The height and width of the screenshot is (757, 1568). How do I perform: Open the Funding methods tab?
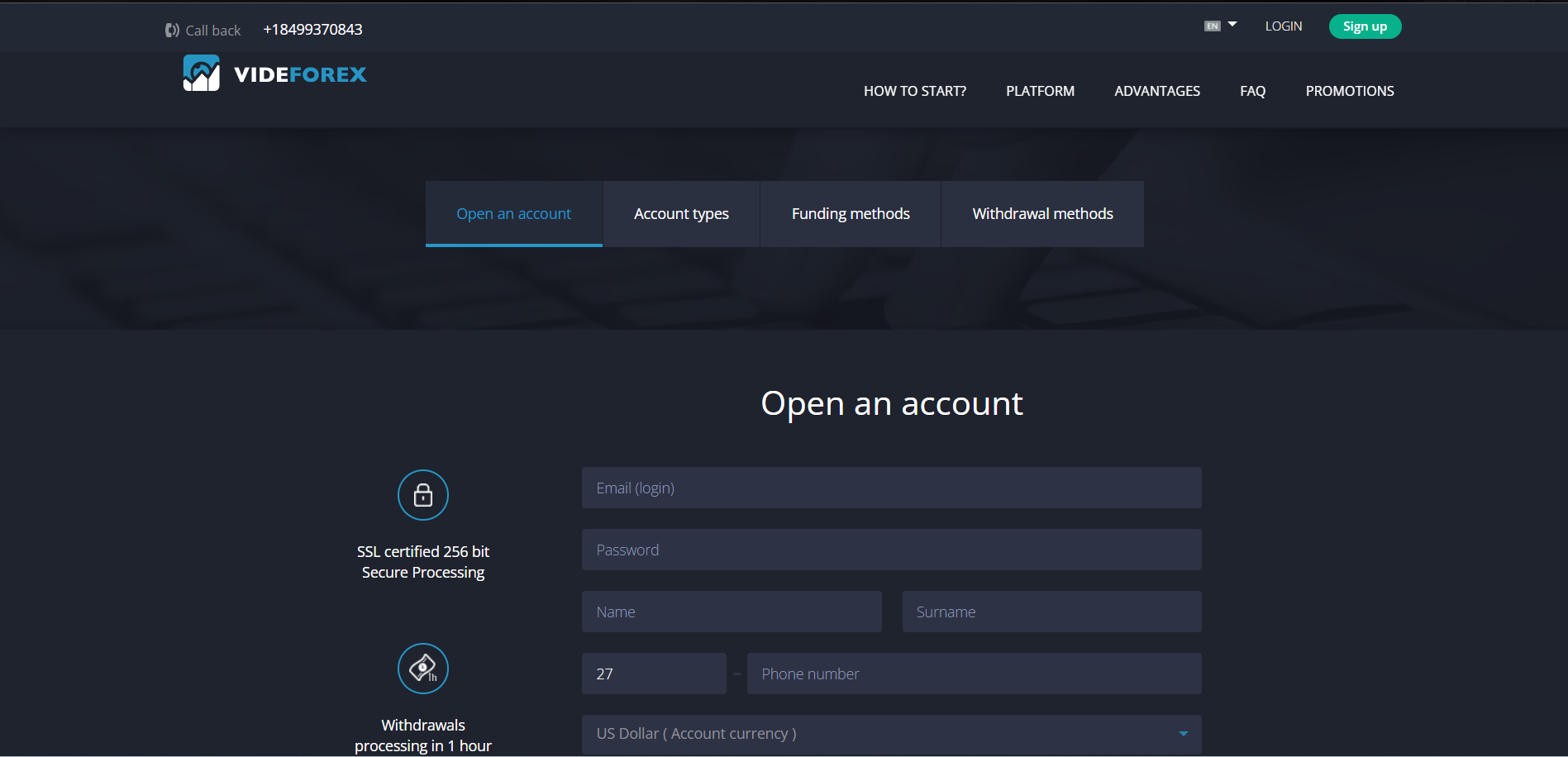tap(851, 213)
